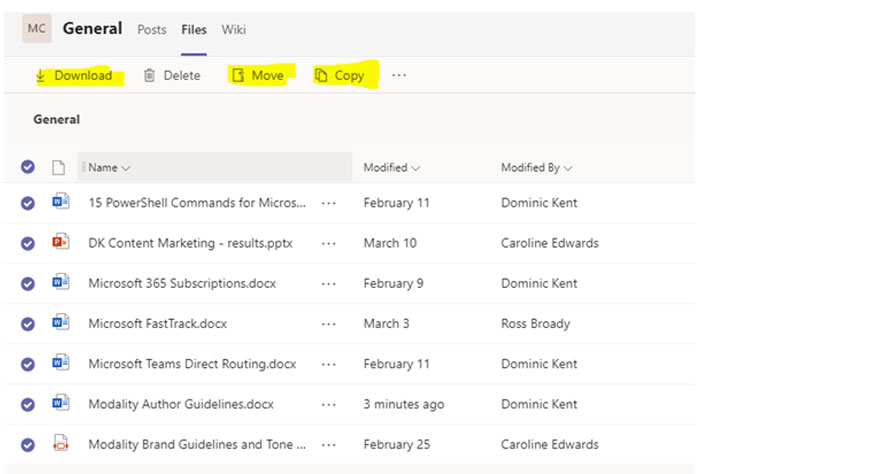
Task: Toggle the select-all files checkmark in header
Action: click(x=28, y=167)
